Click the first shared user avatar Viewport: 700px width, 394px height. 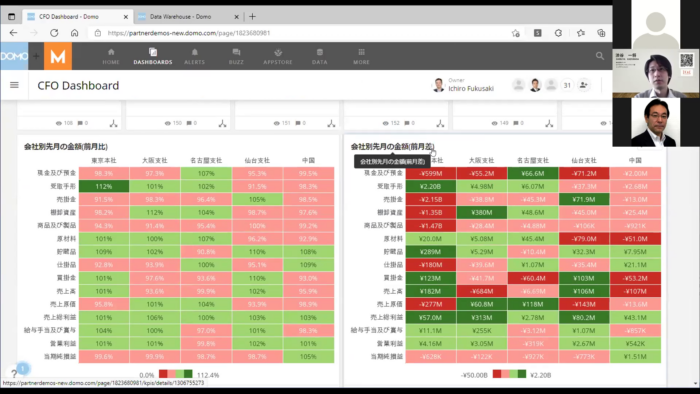[518, 85]
